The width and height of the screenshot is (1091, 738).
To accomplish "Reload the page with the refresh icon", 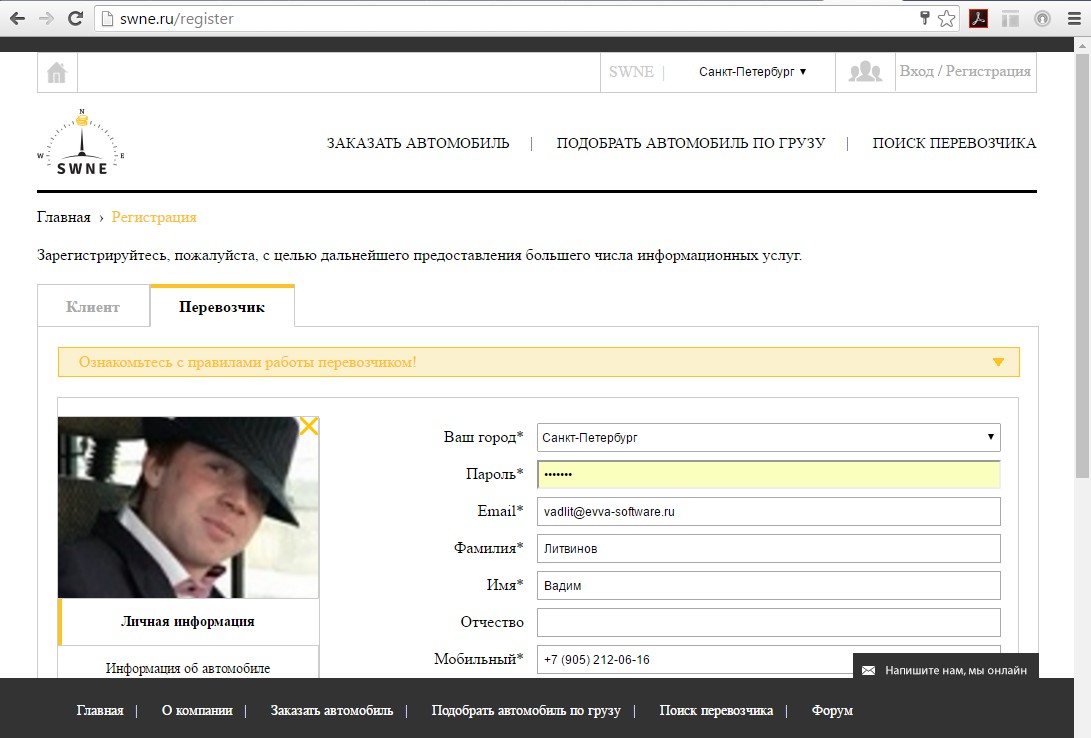I will click(x=75, y=19).
